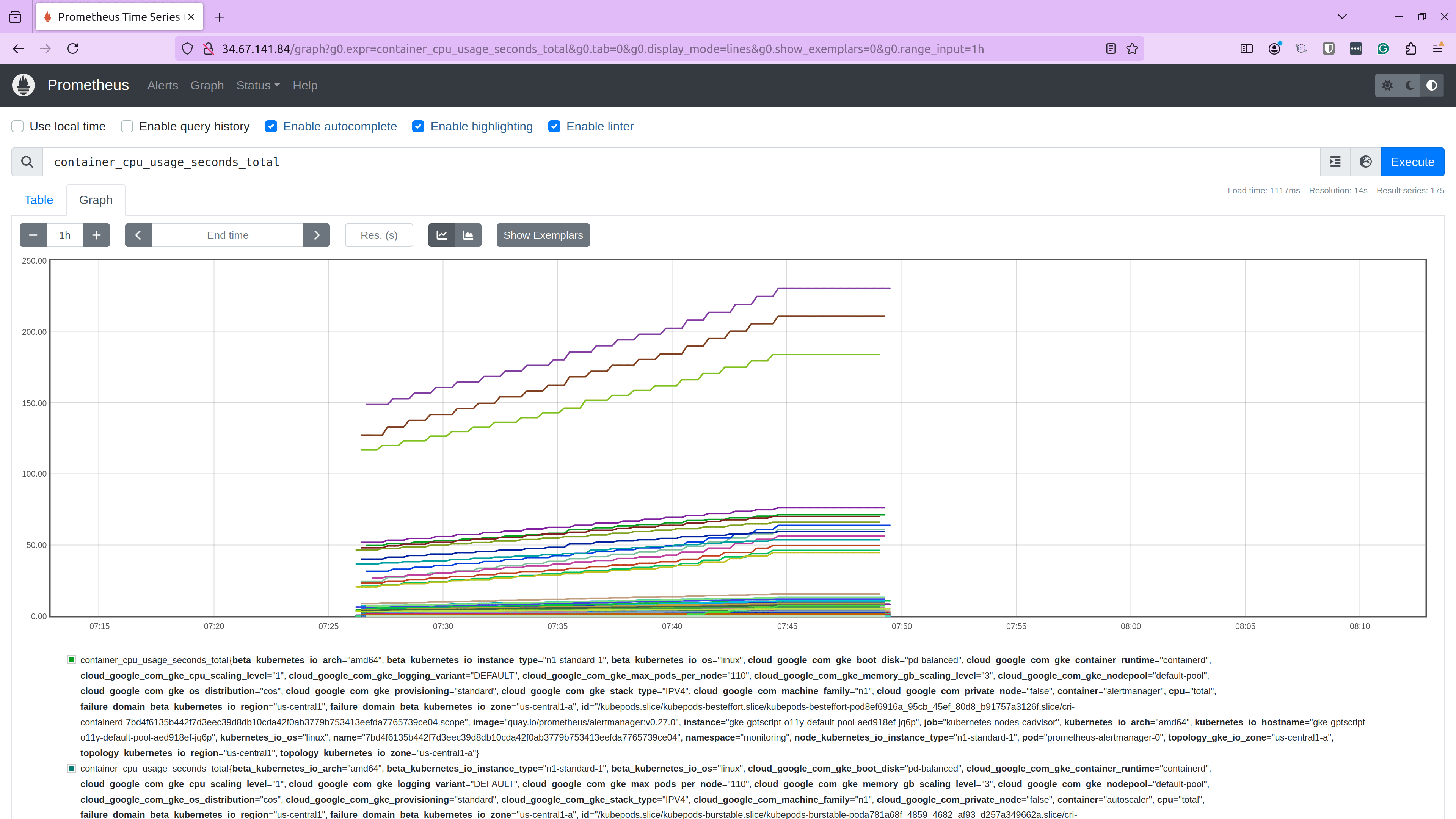The image size is (1456, 819).
Task: Open the browser extensions puzzle icon
Action: tap(1411, 49)
